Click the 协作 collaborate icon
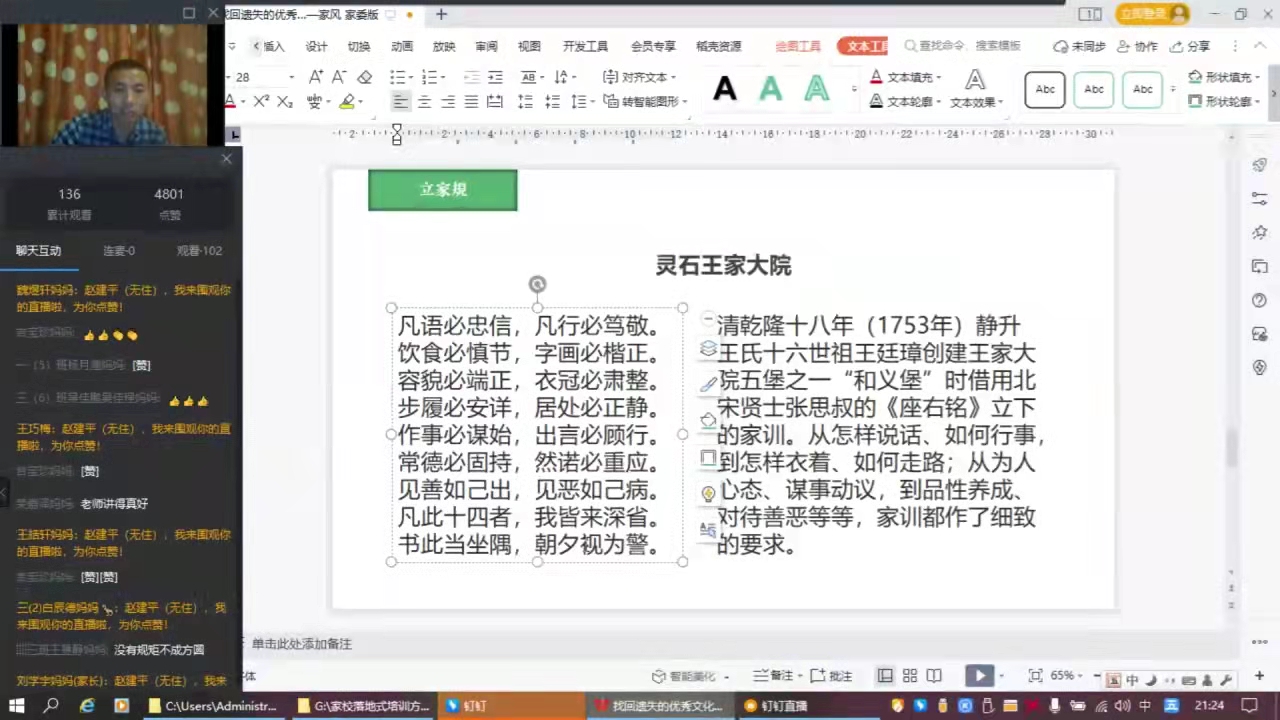This screenshot has height=720, width=1280. click(x=1146, y=46)
